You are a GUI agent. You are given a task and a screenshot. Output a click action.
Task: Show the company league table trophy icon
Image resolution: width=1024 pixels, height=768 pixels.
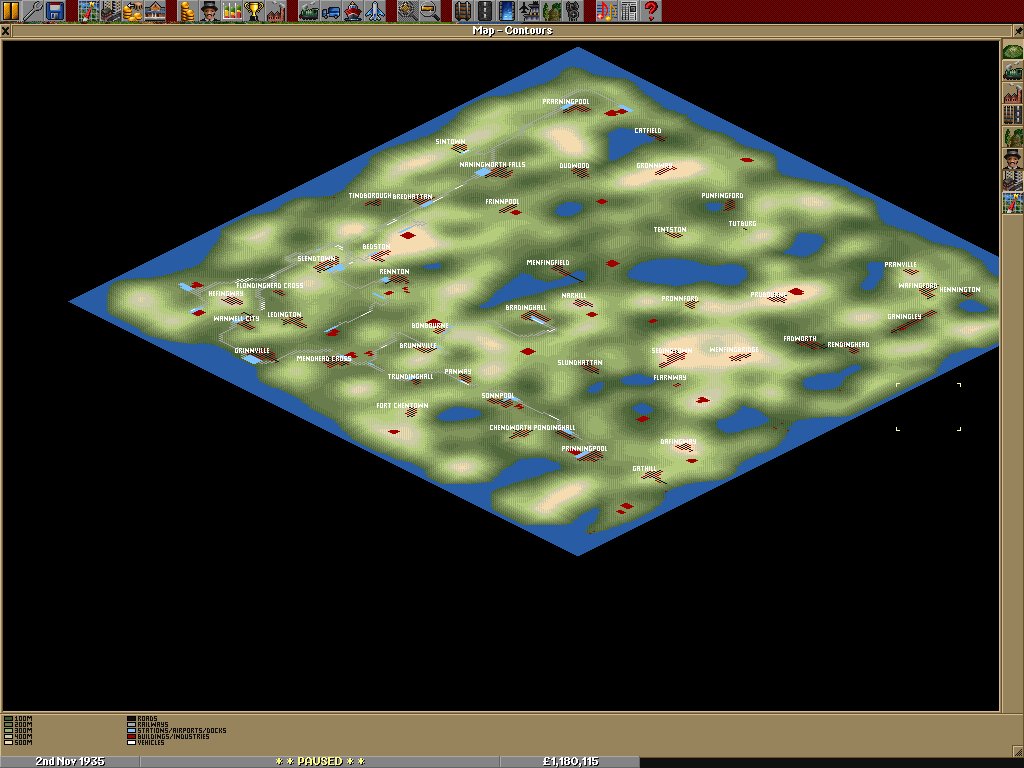[254, 10]
